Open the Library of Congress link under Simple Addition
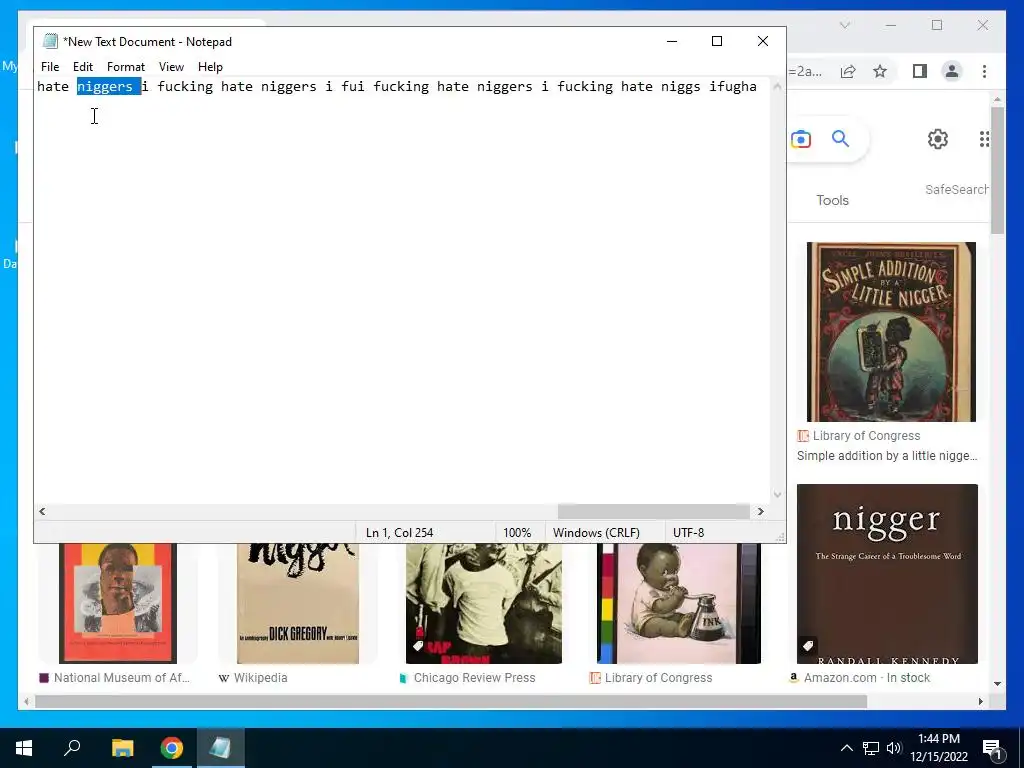 [x=859, y=436]
